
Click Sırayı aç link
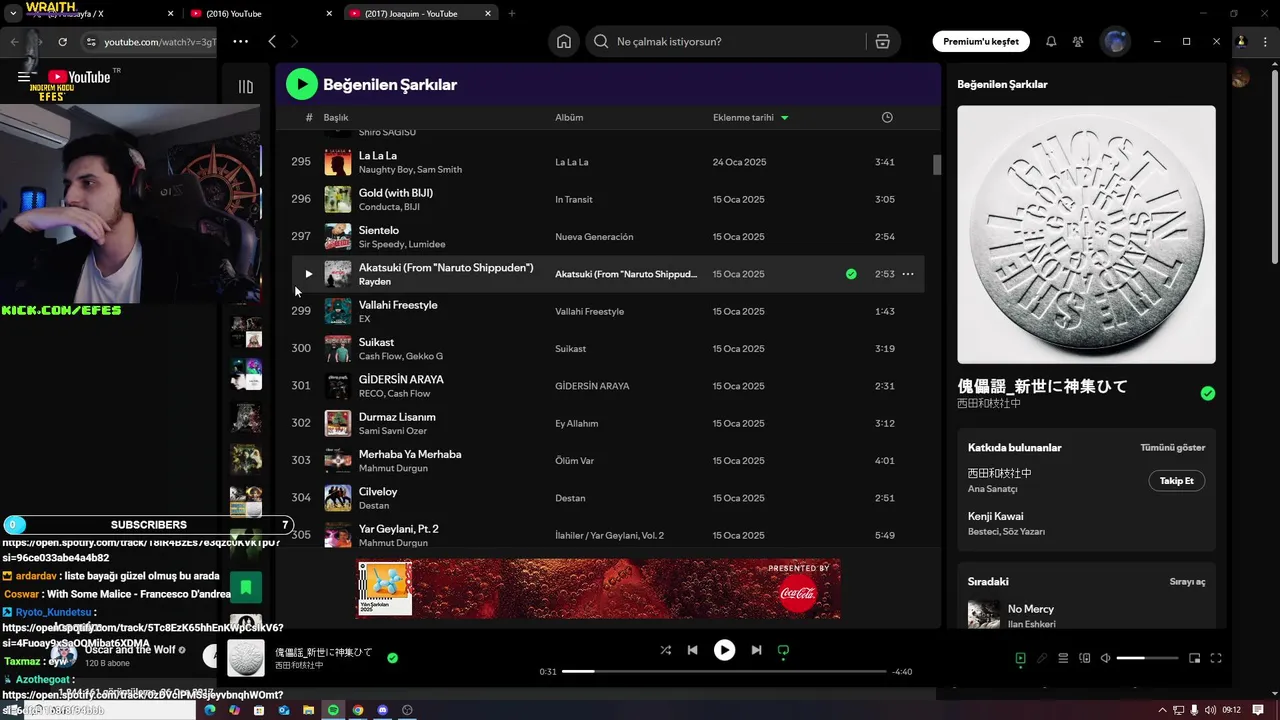point(1187,582)
